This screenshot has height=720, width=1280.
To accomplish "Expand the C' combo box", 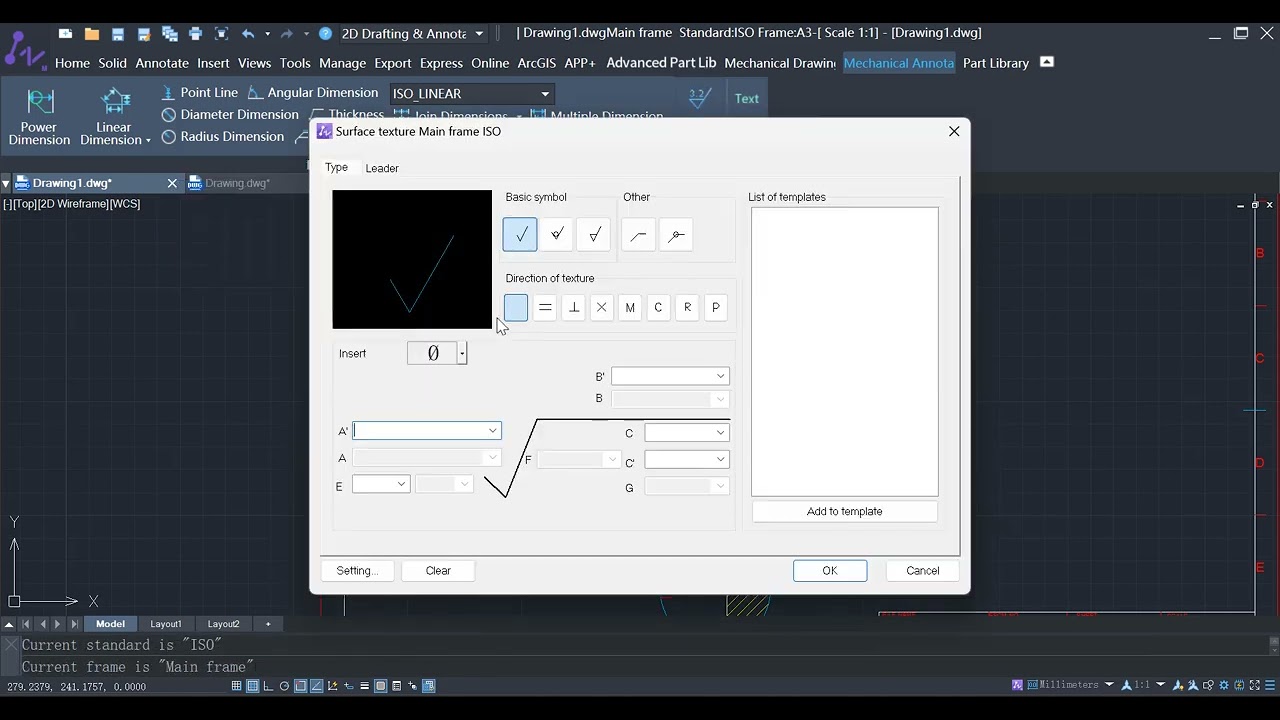I will click(720, 459).
